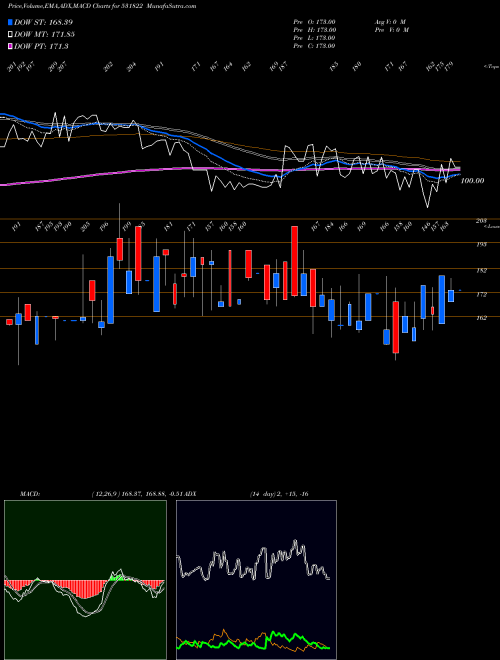Click the tallest red candlestick in price chart
500x660 pixels.
tap(295, 261)
